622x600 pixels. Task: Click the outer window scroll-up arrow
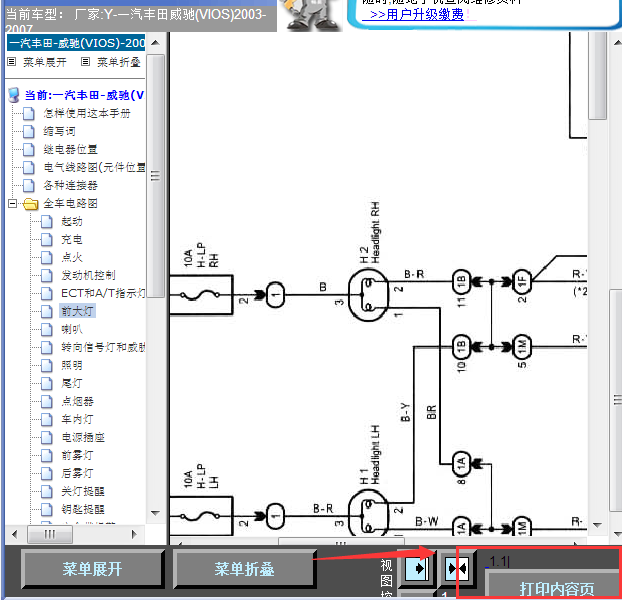[617, 42]
